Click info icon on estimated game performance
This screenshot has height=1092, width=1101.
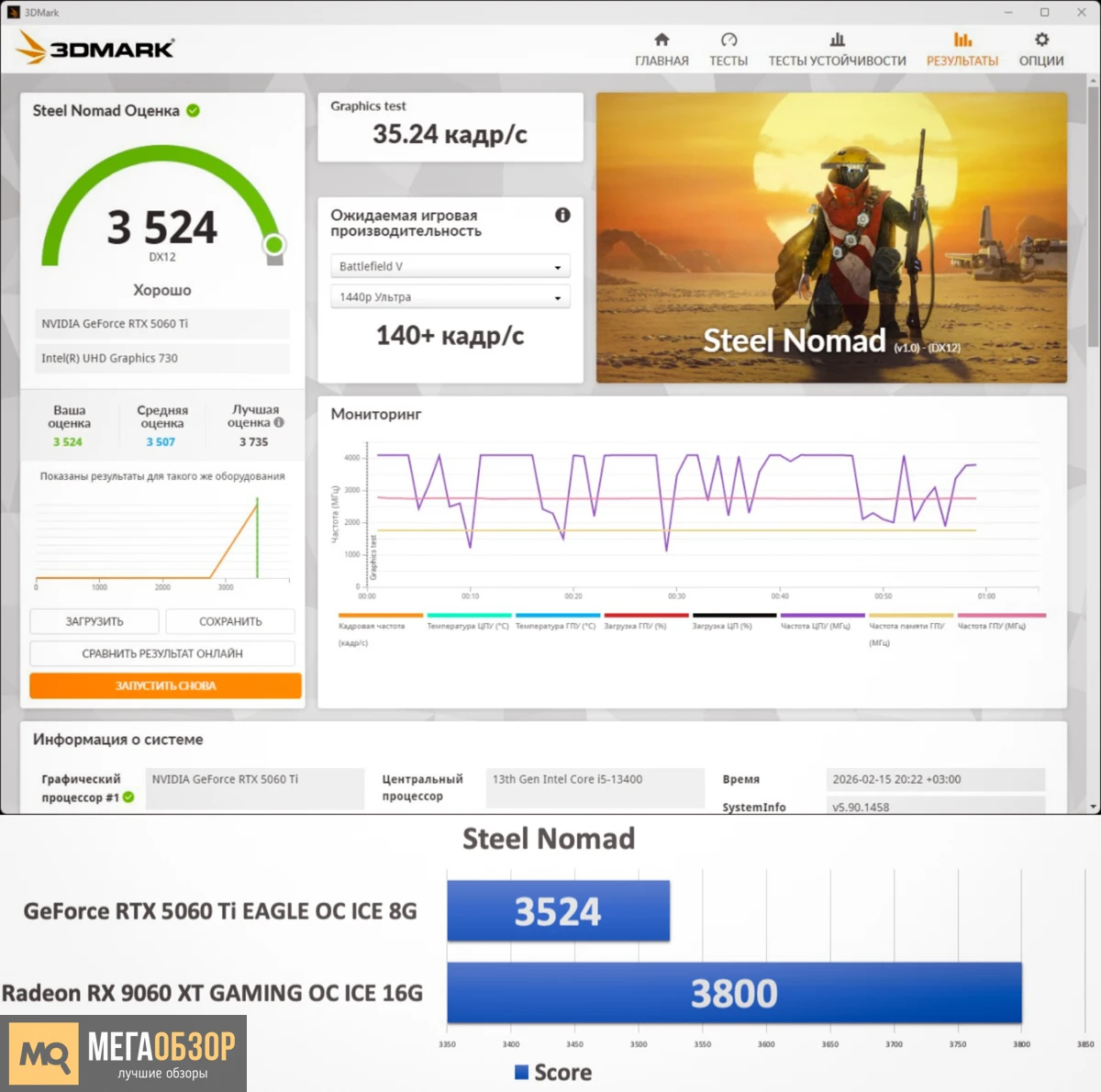(x=562, y=215)
